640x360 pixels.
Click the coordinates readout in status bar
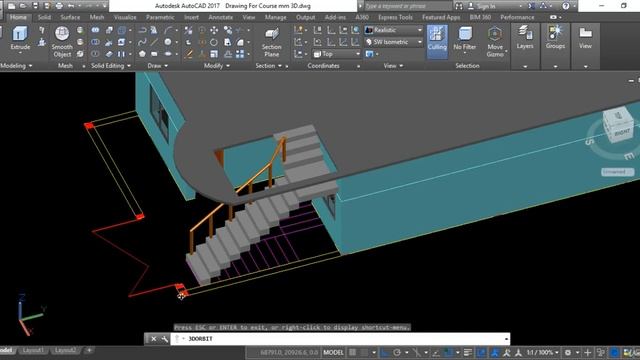289,352
